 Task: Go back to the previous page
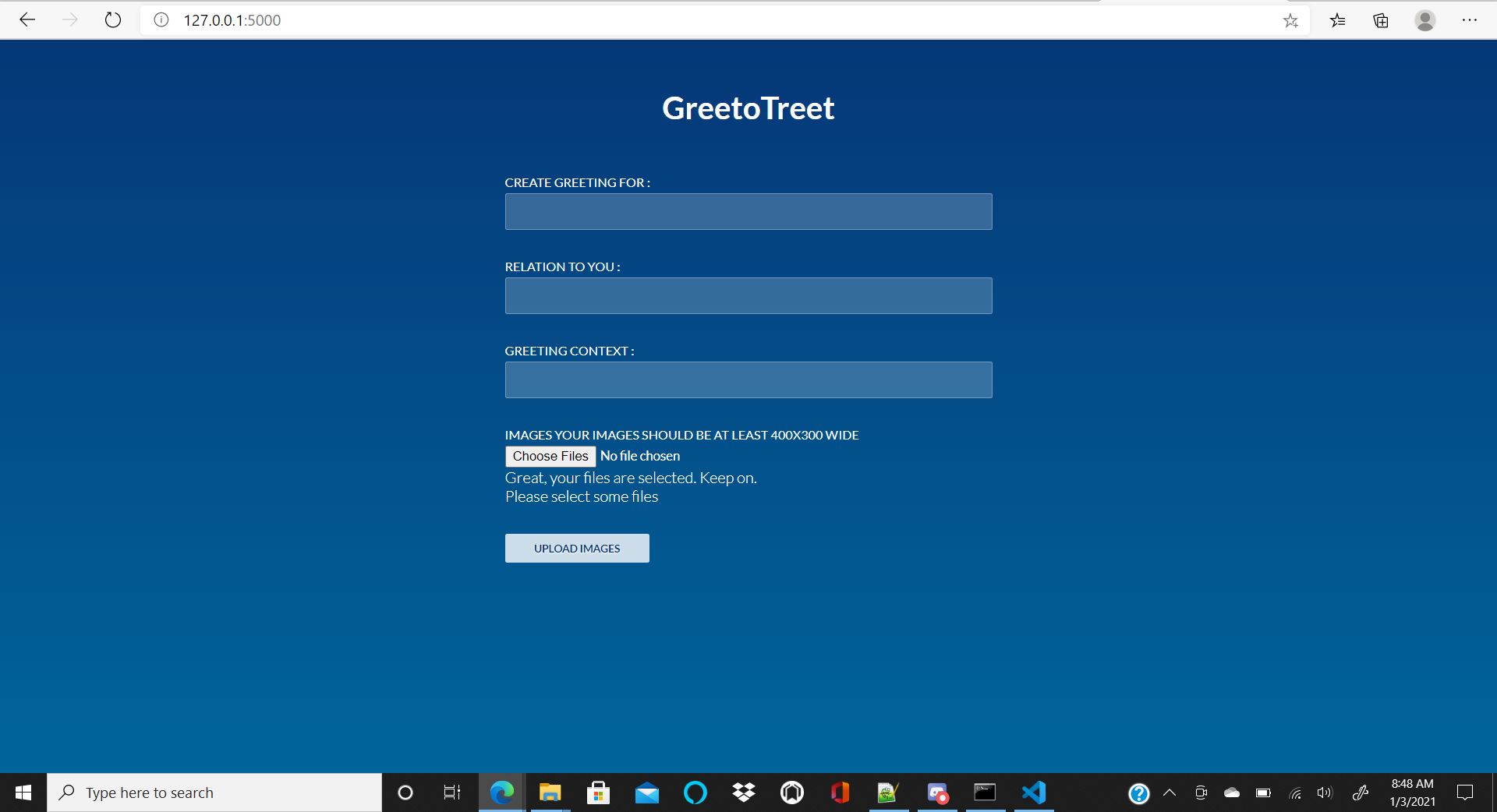point(27,20)
